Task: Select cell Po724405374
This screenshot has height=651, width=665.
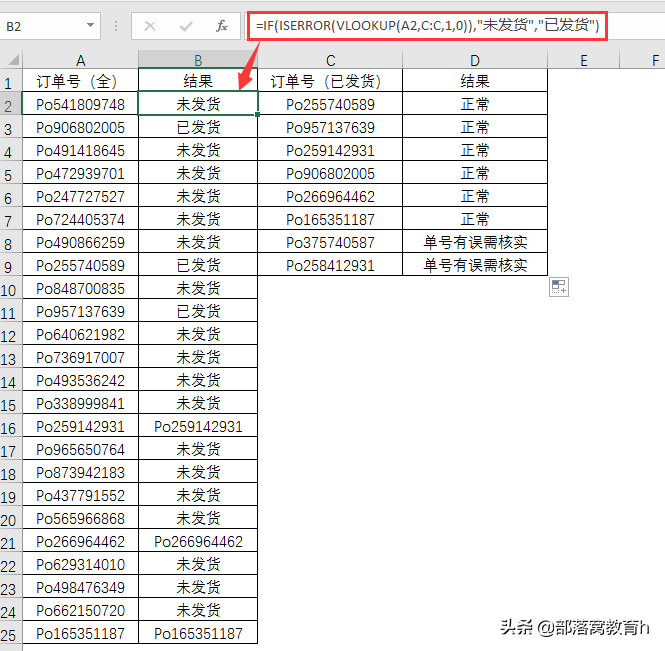Action: (80, 219)
